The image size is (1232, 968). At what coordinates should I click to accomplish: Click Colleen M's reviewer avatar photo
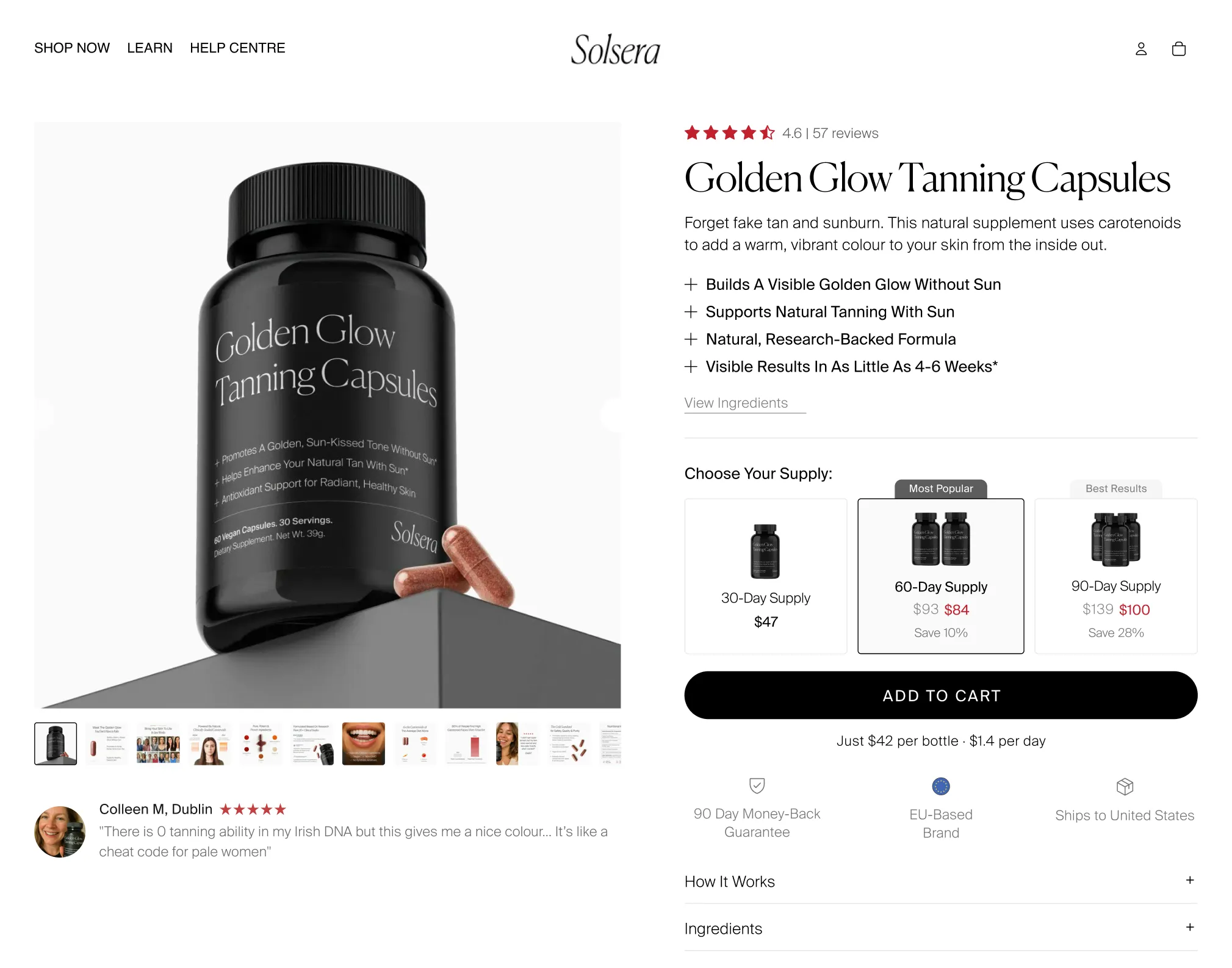(60, 831)
